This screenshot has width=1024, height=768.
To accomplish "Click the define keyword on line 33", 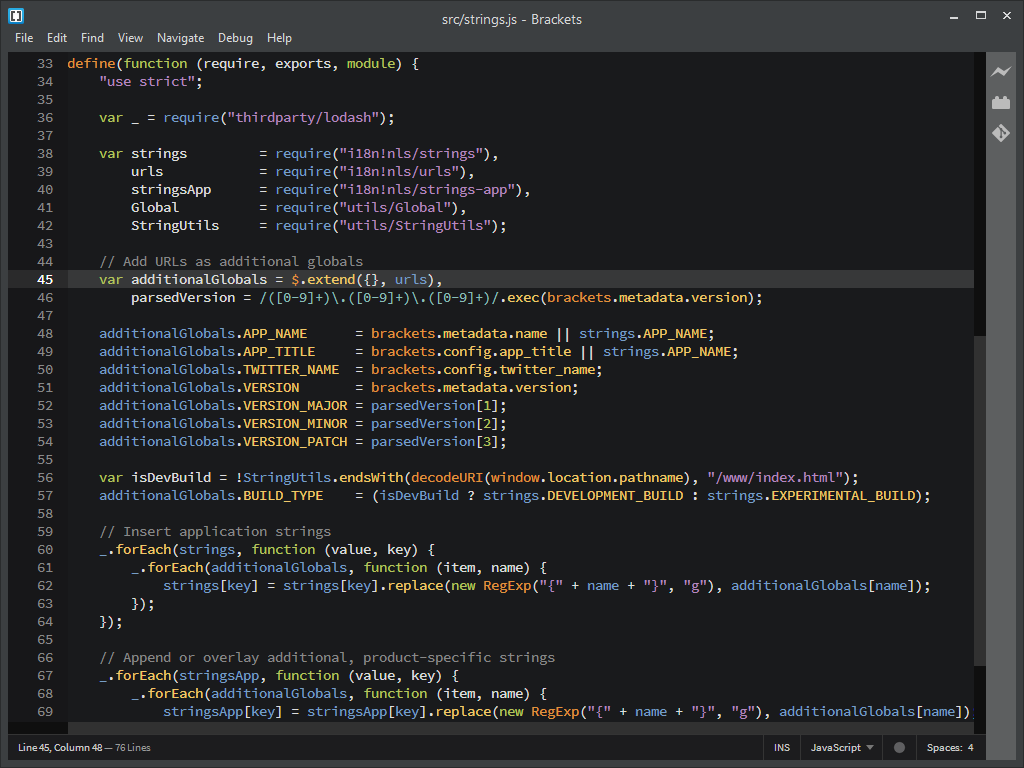I will 91,63.
